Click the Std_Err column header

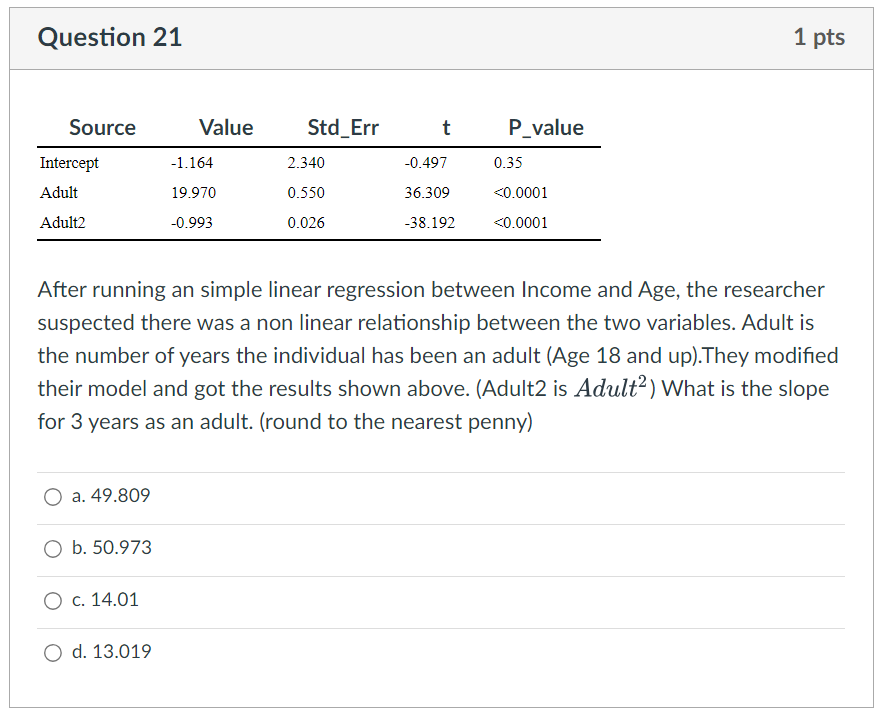[x=343, y=127]
